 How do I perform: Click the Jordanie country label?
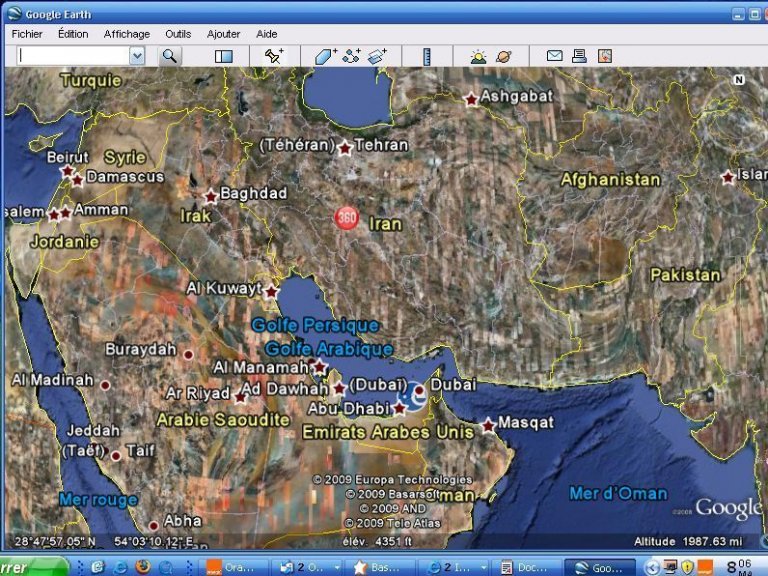coord(65,241)
